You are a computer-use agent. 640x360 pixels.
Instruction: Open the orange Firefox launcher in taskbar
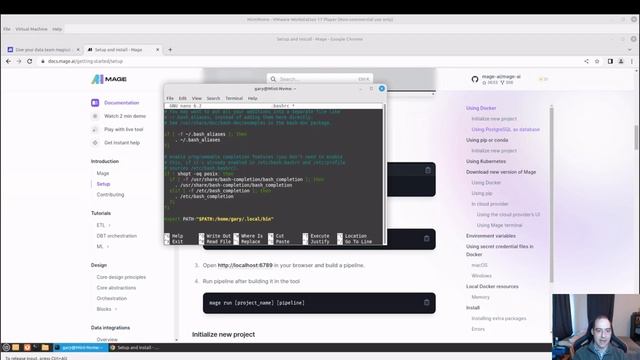pyautogui.click(x=27, y=347)
